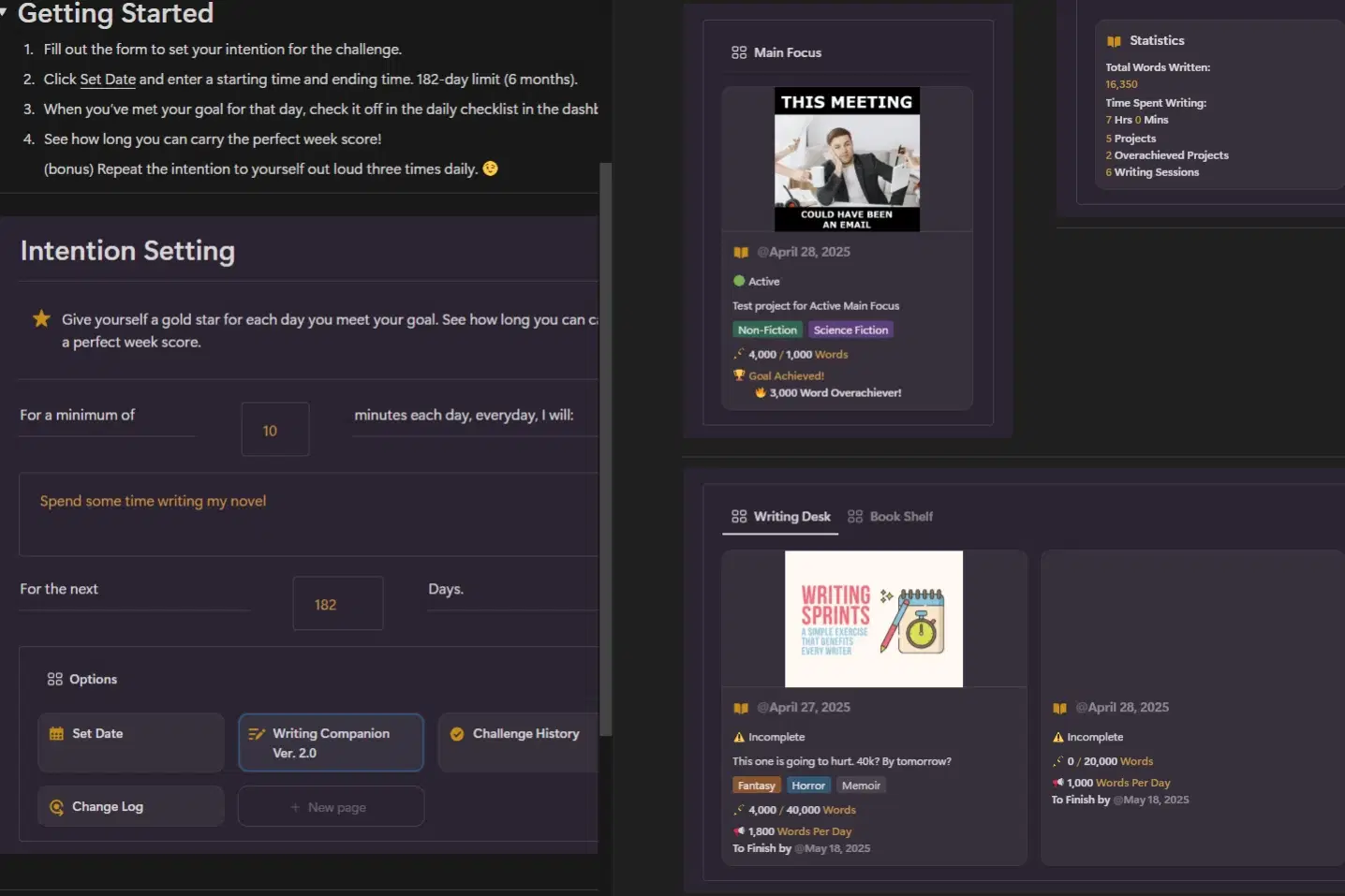Click the Main Focus gallery icon
This screenshot has height=896, width=1345.
(739, 53)
